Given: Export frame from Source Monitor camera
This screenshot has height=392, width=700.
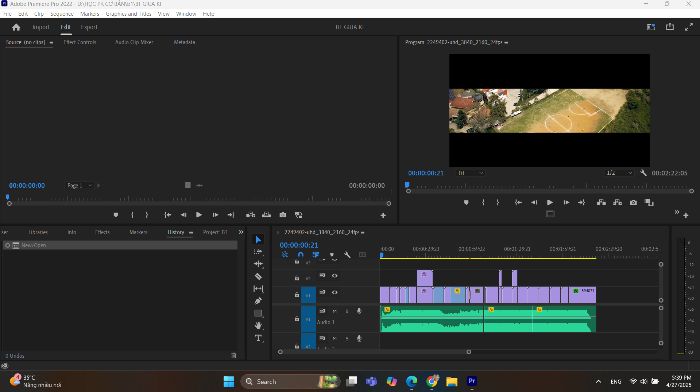Looking at the screenshot, I should coord(283,215).
